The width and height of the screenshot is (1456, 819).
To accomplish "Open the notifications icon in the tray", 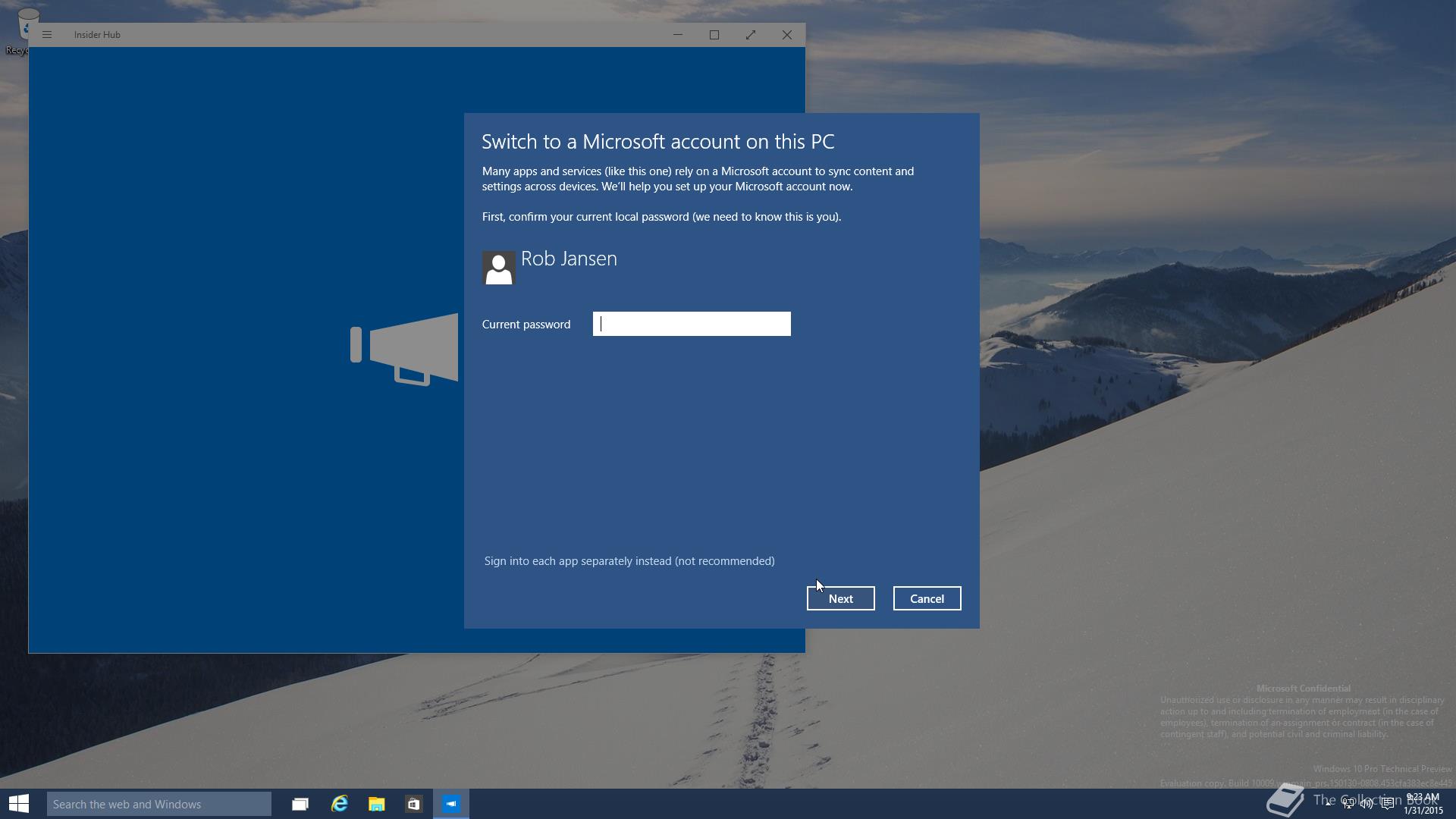I will coord(1387,804).
